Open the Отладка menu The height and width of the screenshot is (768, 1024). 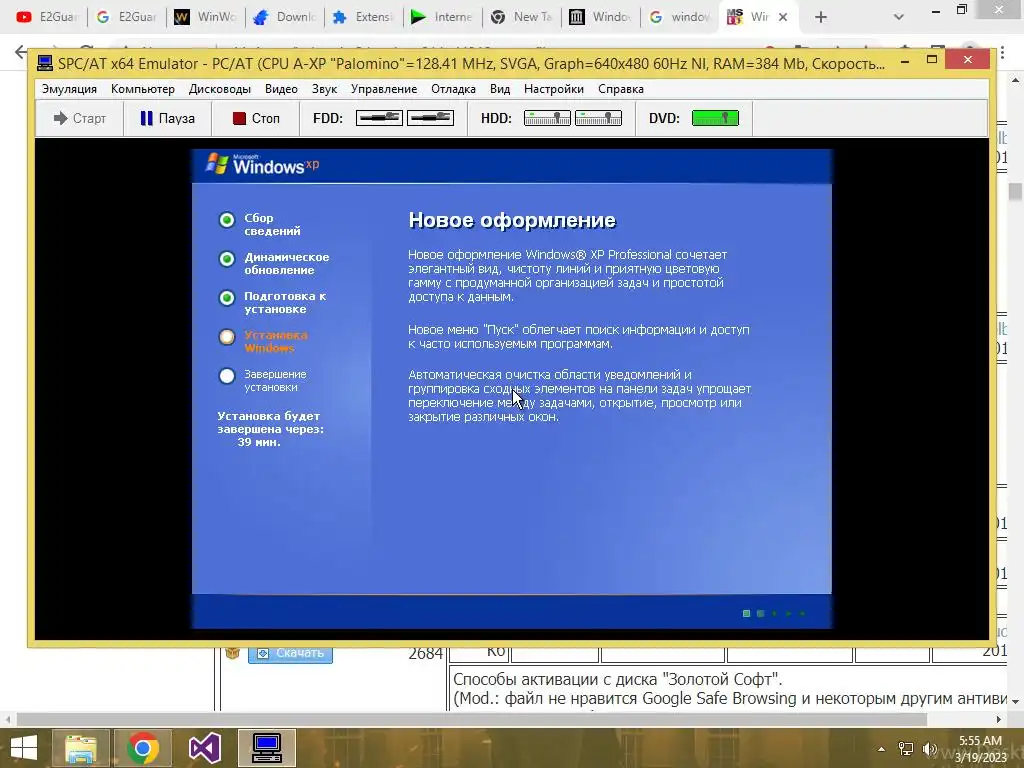pos(453,89)
